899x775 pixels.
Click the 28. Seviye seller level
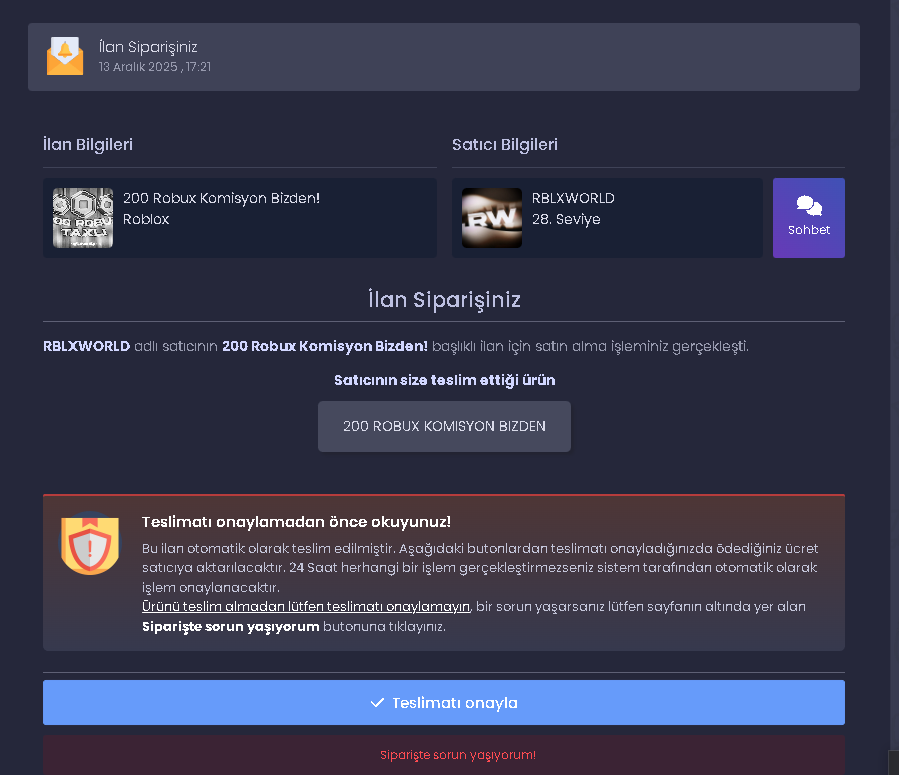pyautogui.click(x=566, y=220)
